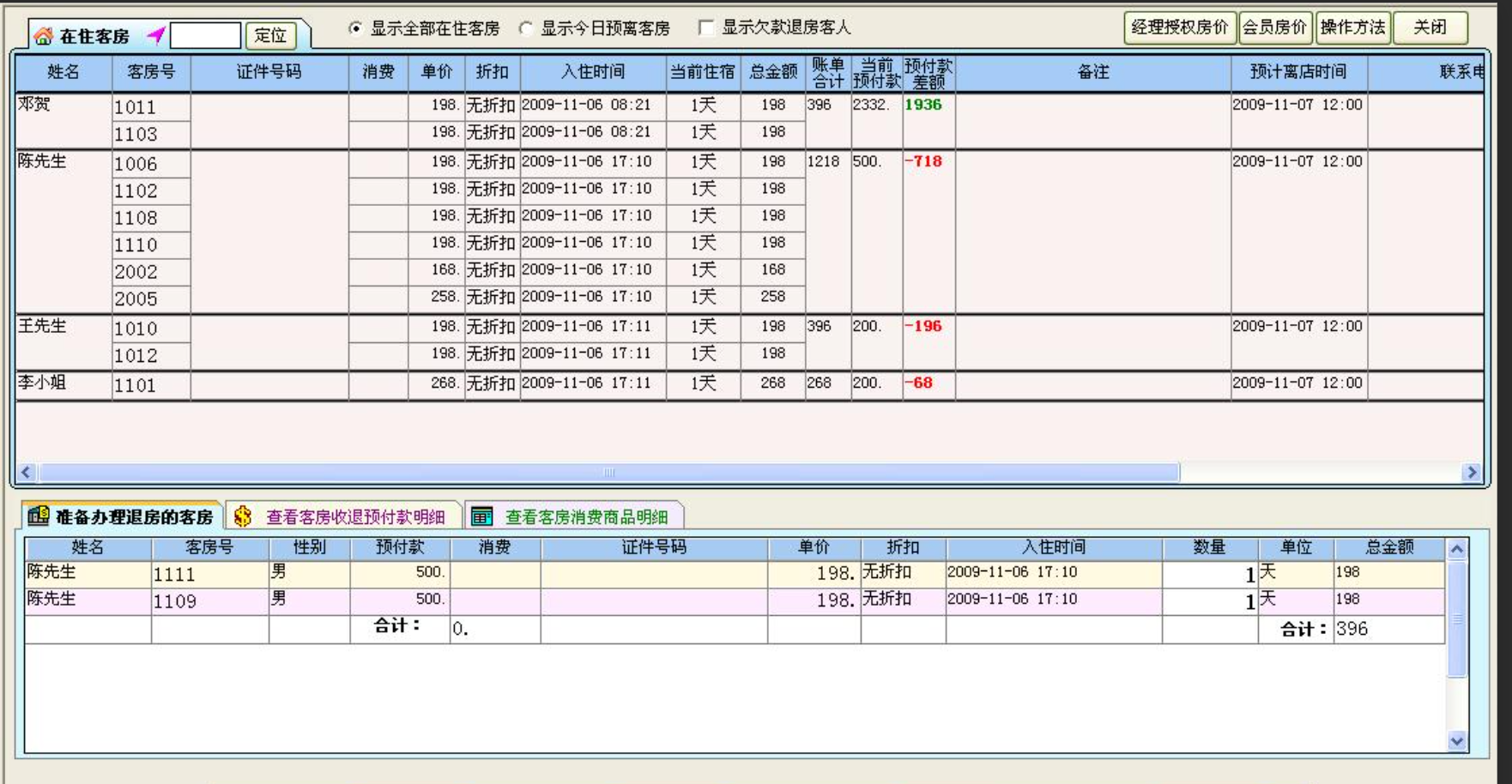The image size is (1512, 784).
Task: Click total amount 396 in lower table
Action: [x=1352, y=629]
